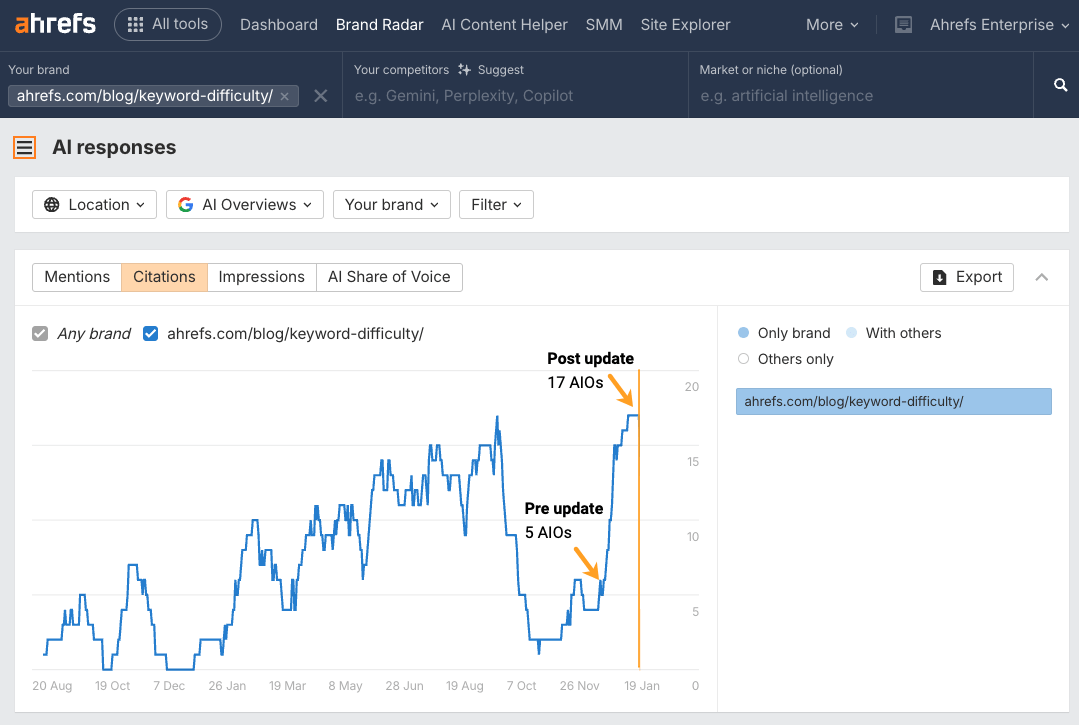Image resolution: width=1079 pixels, height=725 pixels.
Task: Click the orange hamburger icon beside AI responses
Action: click(25, 147)
